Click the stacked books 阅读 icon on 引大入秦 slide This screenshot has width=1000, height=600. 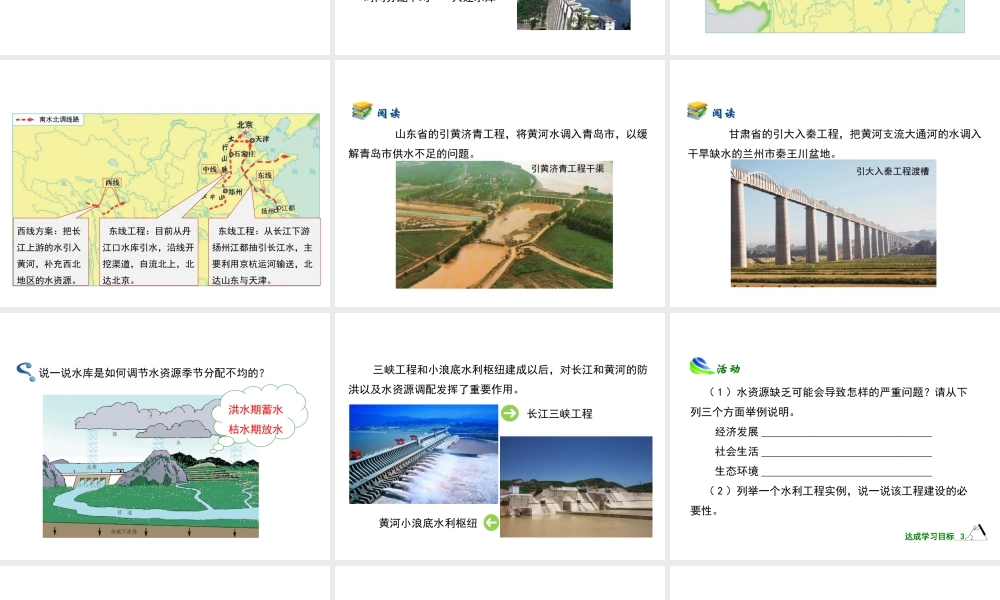(x=697, y=111)
